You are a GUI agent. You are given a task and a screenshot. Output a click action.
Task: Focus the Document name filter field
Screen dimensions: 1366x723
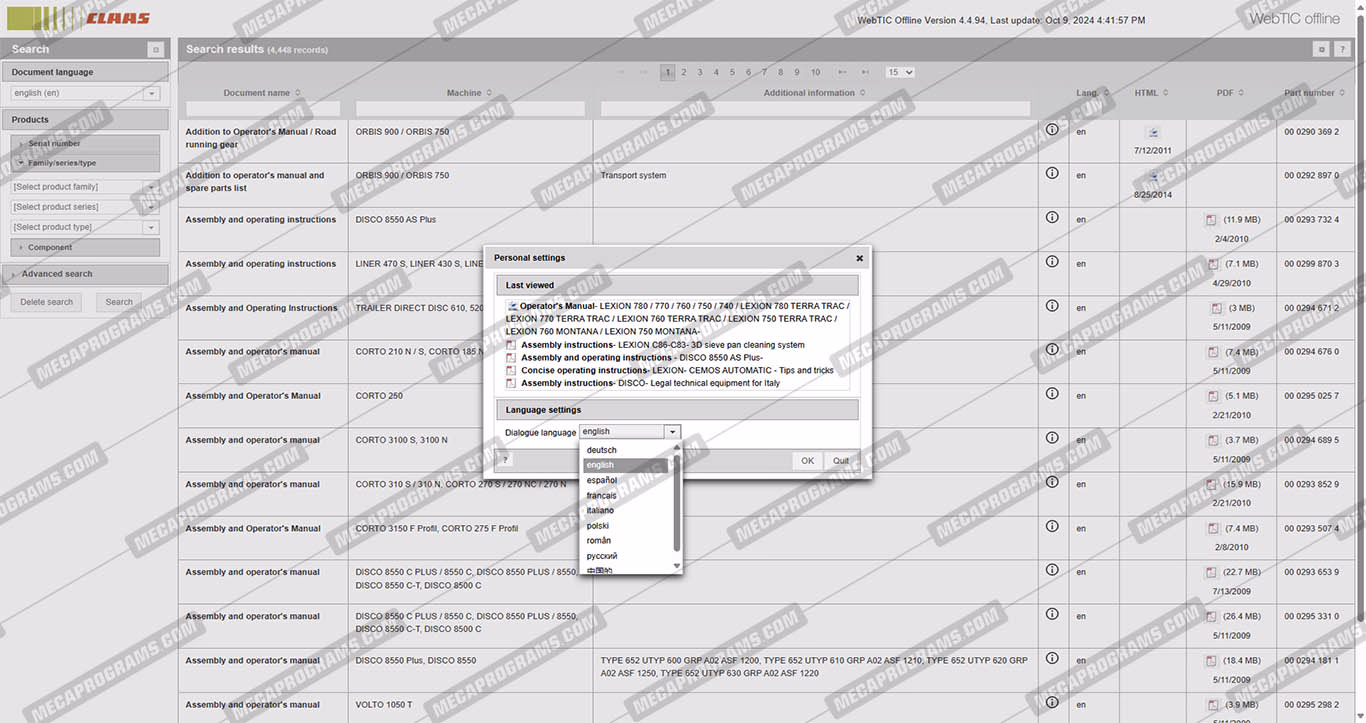point(263,109)
